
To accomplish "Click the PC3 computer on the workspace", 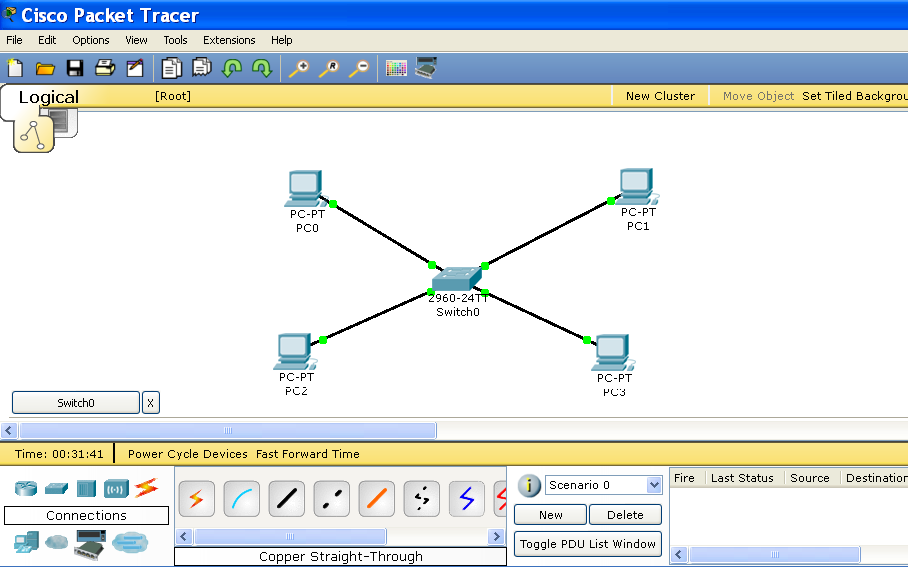I will pos(613,353).
